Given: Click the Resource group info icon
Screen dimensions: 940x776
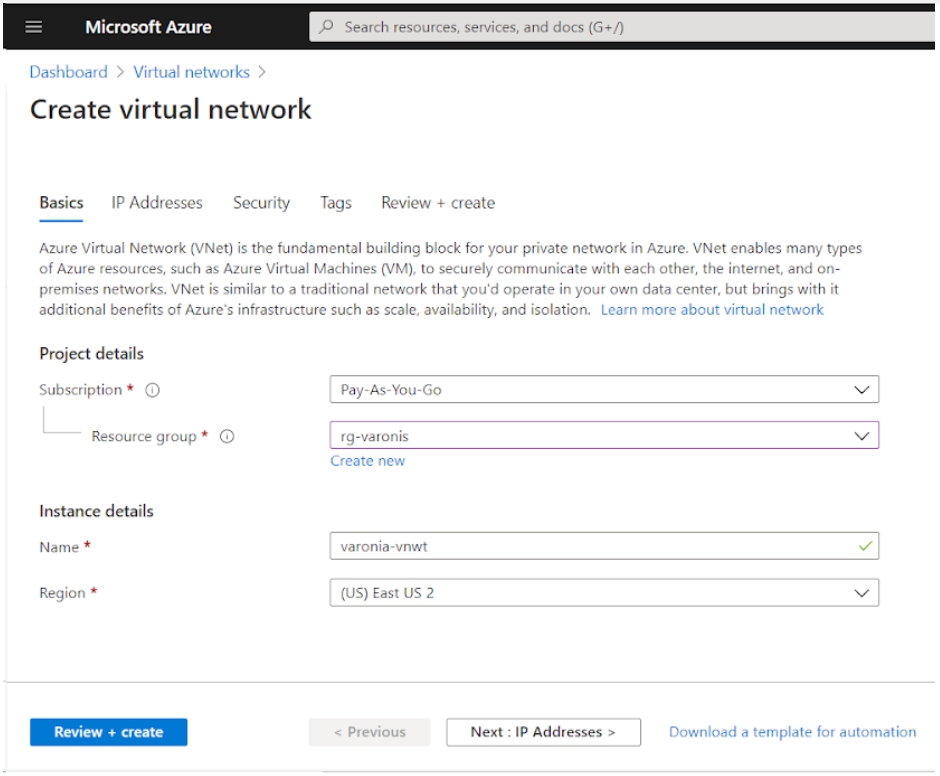Looking at the screenshot, I should pyautogui.click(x=227, y=437).
